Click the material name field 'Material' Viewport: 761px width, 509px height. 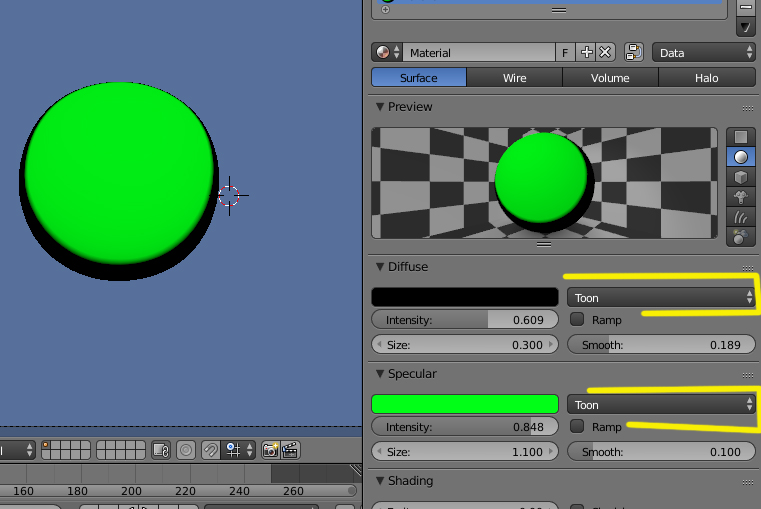click(479, 52)
